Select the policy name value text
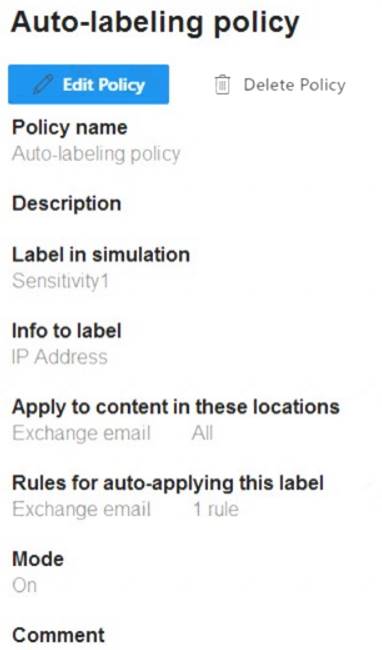The height and width of the screenshot is (650, 382). [x=96, y=154]
